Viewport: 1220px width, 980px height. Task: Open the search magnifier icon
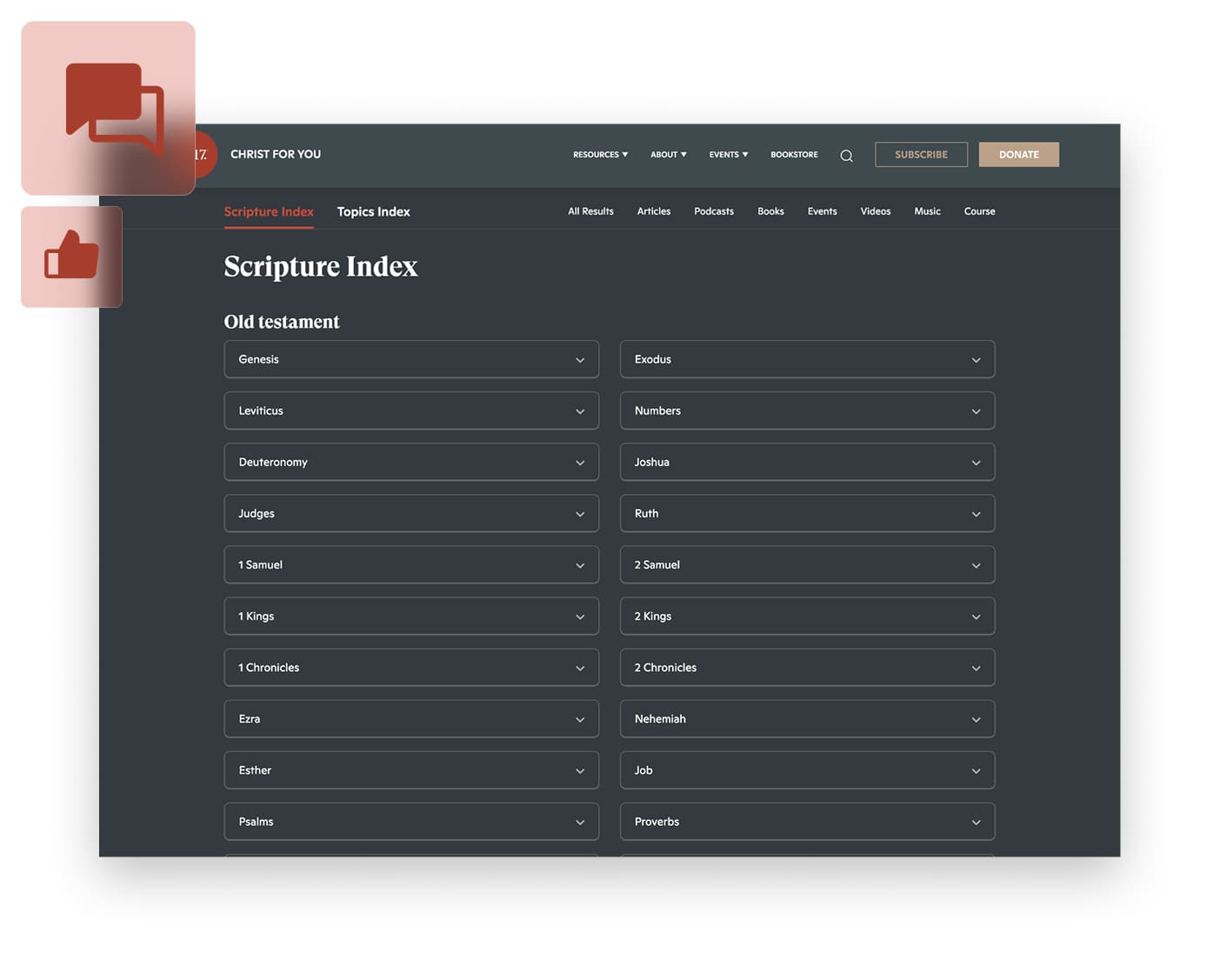[846, 156]
